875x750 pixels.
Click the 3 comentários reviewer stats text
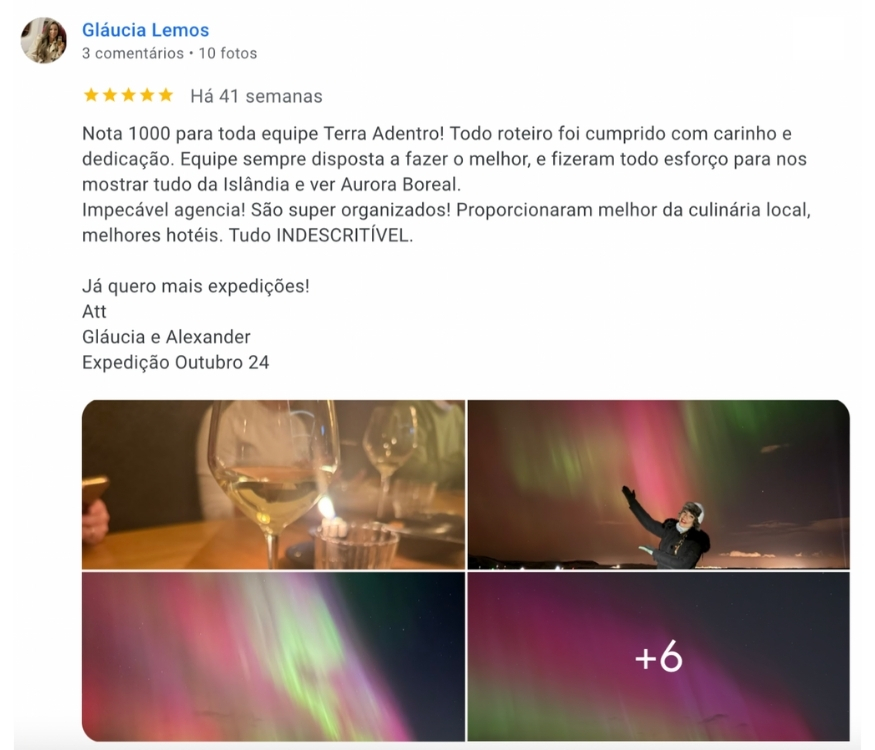133,53
